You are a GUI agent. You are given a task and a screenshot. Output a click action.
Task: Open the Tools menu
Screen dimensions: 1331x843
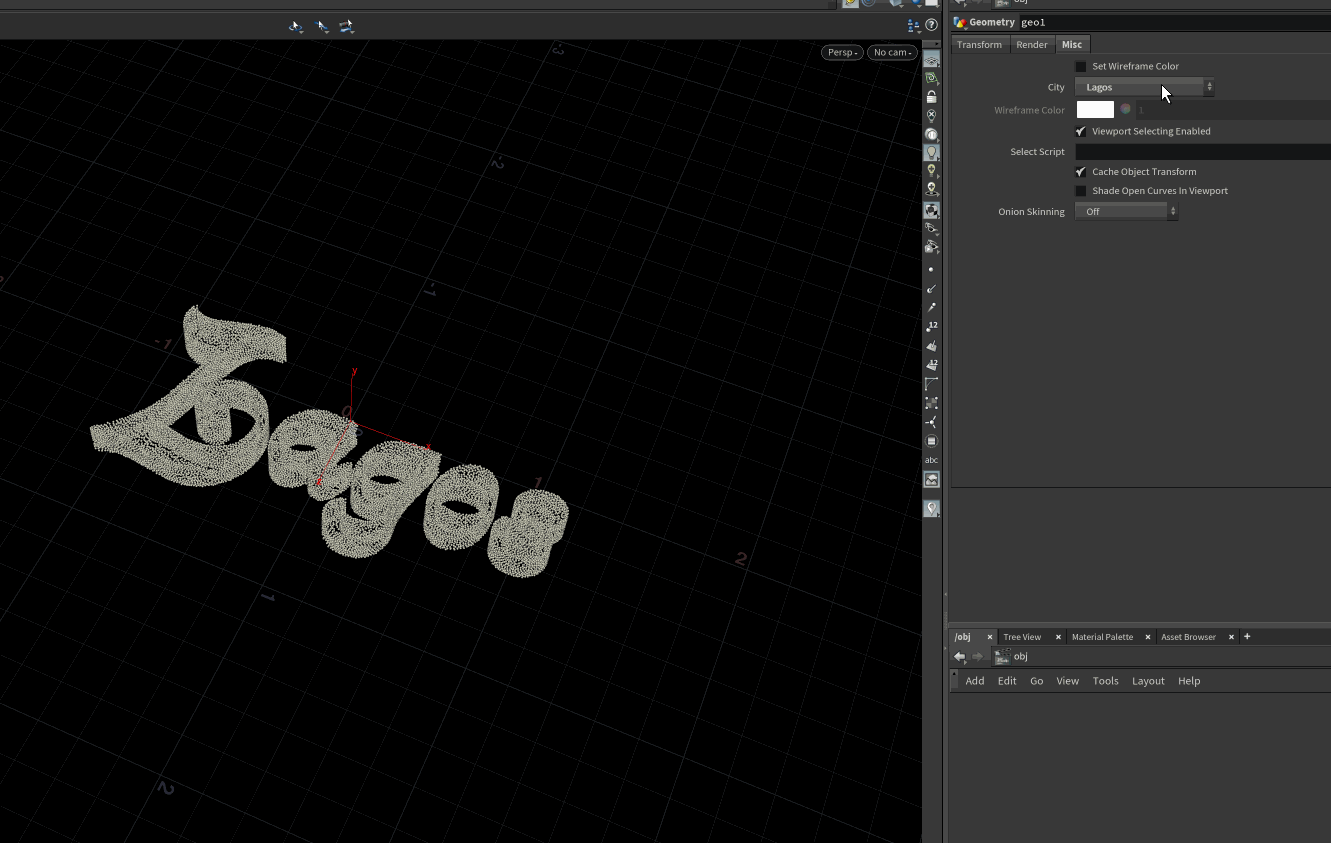click(x=1105, y=681)
